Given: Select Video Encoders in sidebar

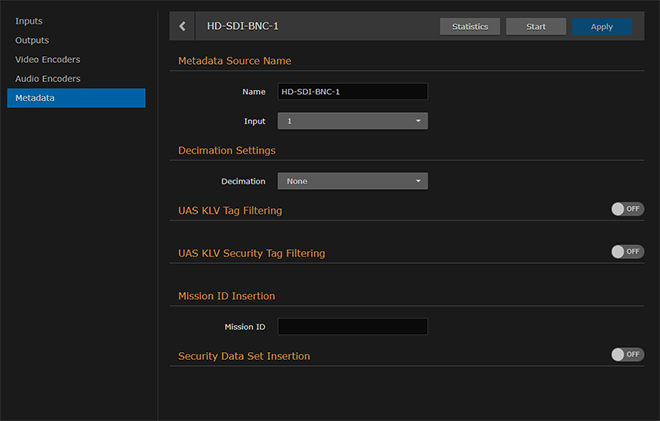Looking at the screenshot, I should [48, 59].
